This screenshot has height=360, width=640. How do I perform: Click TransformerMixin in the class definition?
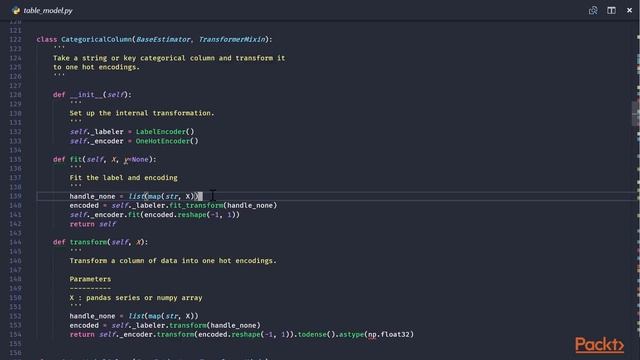[231, 40]
